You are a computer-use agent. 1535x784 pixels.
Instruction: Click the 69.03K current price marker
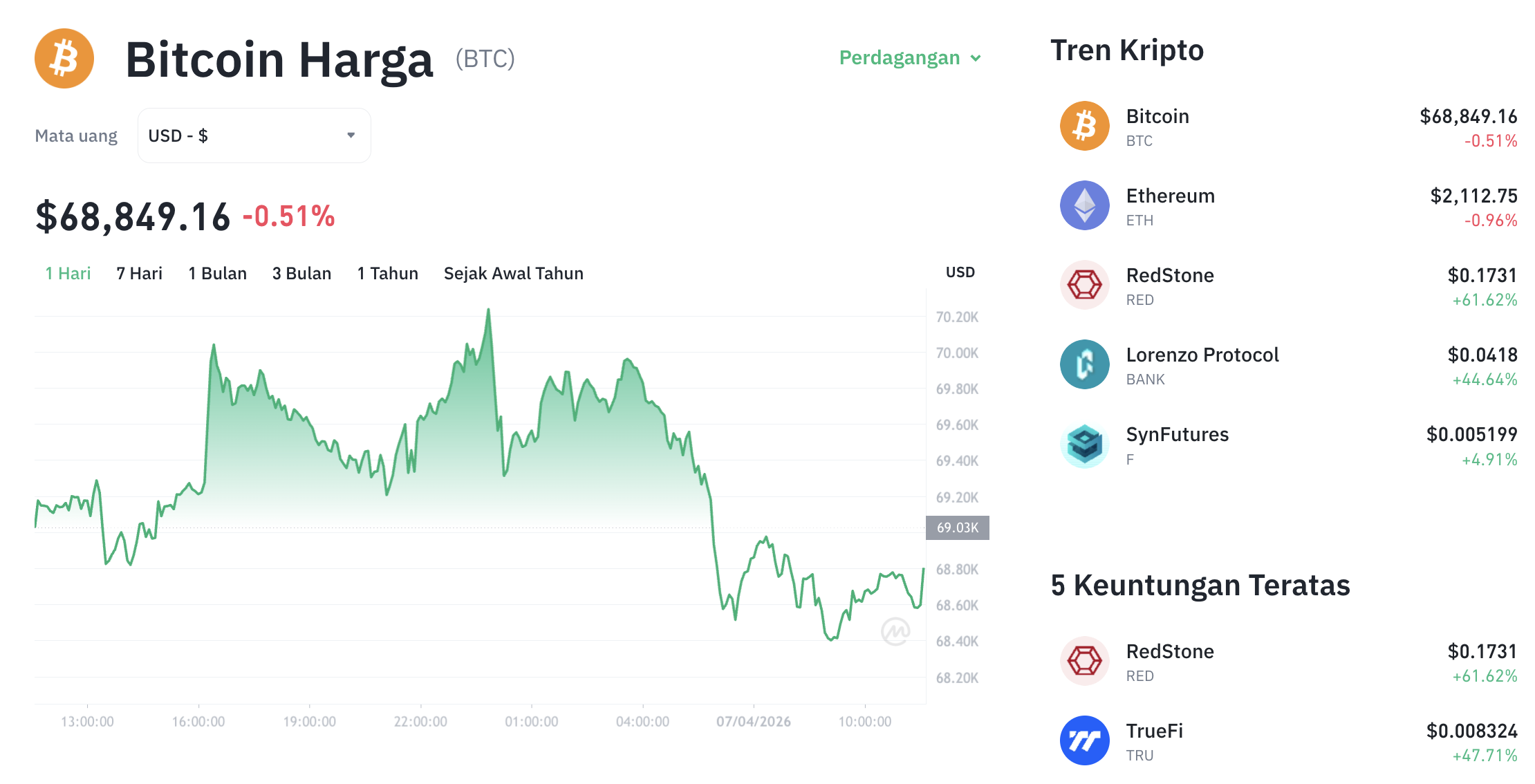[958, 527]
